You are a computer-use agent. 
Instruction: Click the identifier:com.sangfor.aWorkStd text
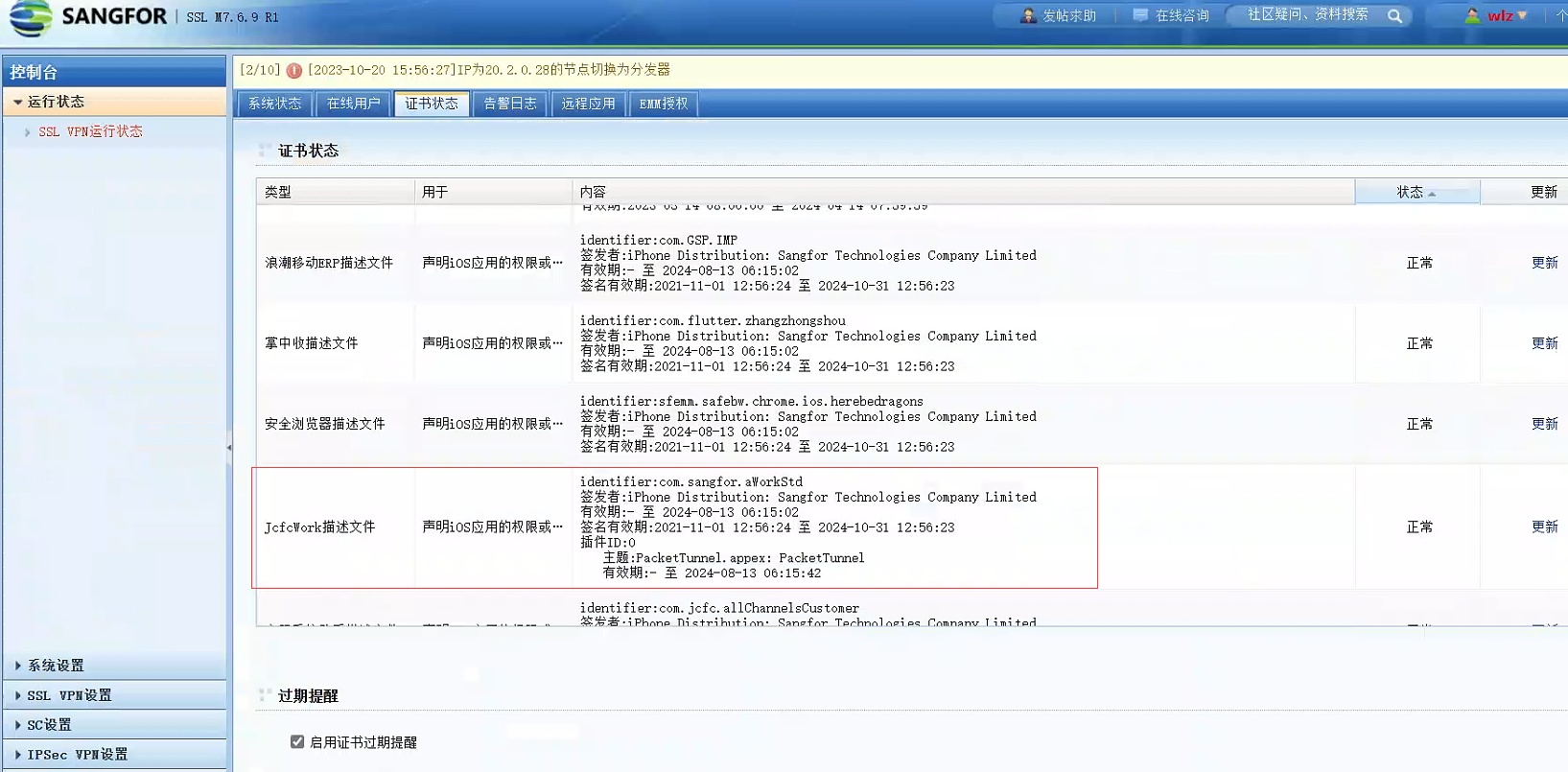tap(691, 481)
